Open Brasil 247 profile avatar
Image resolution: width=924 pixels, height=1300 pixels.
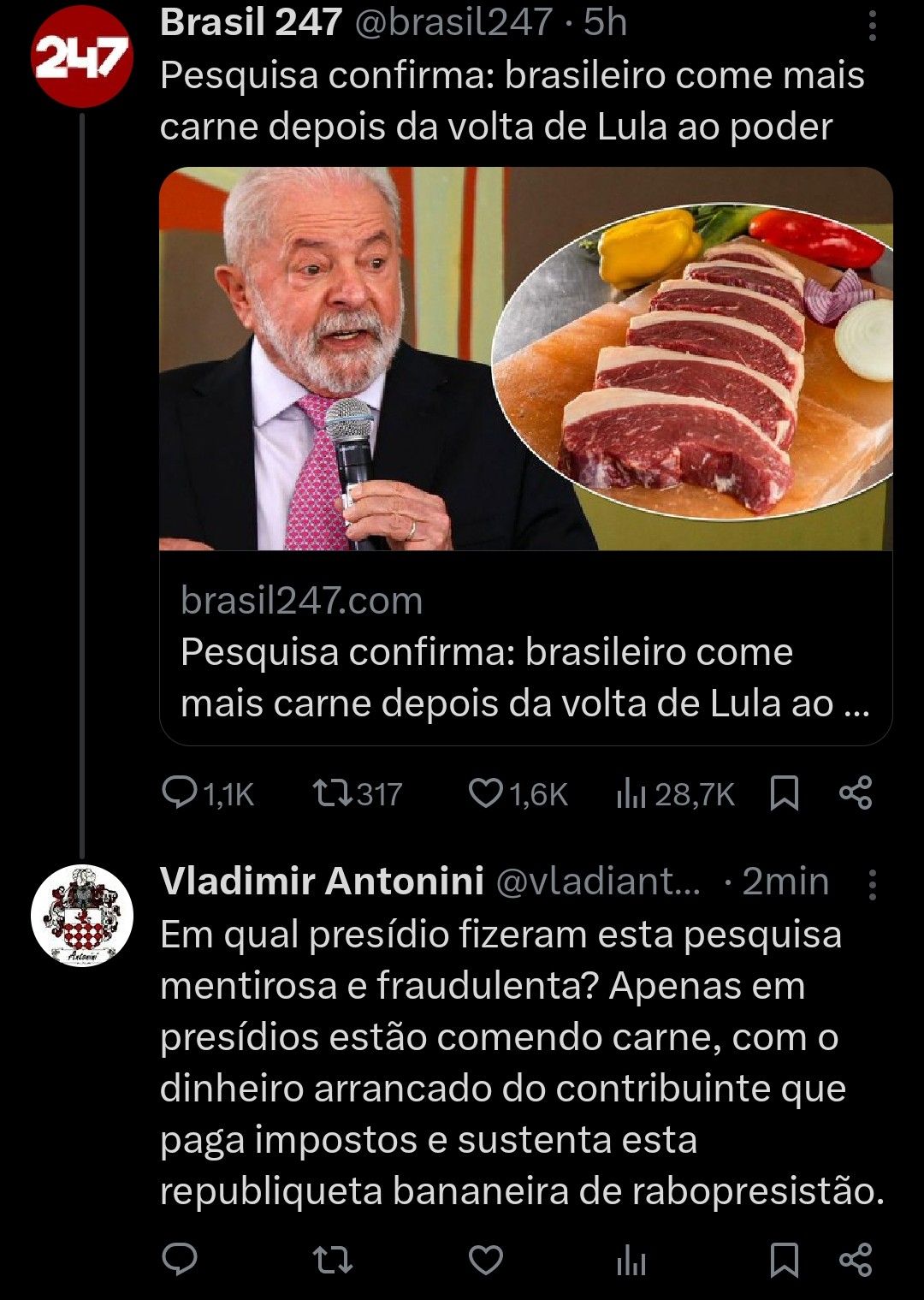[x=81, y=56]
